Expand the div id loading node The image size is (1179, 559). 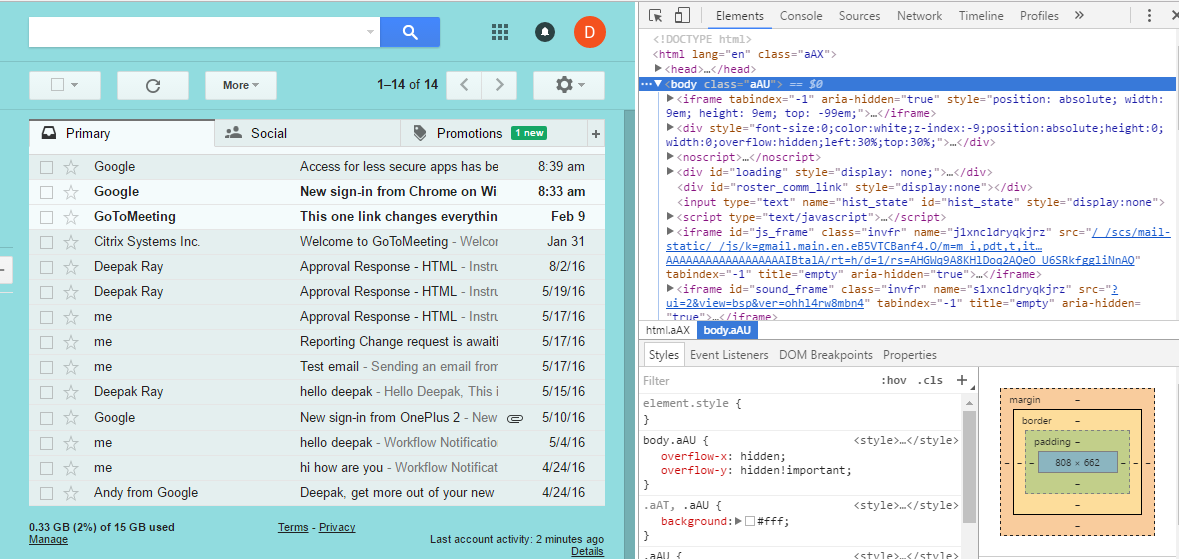click(671, 172)
